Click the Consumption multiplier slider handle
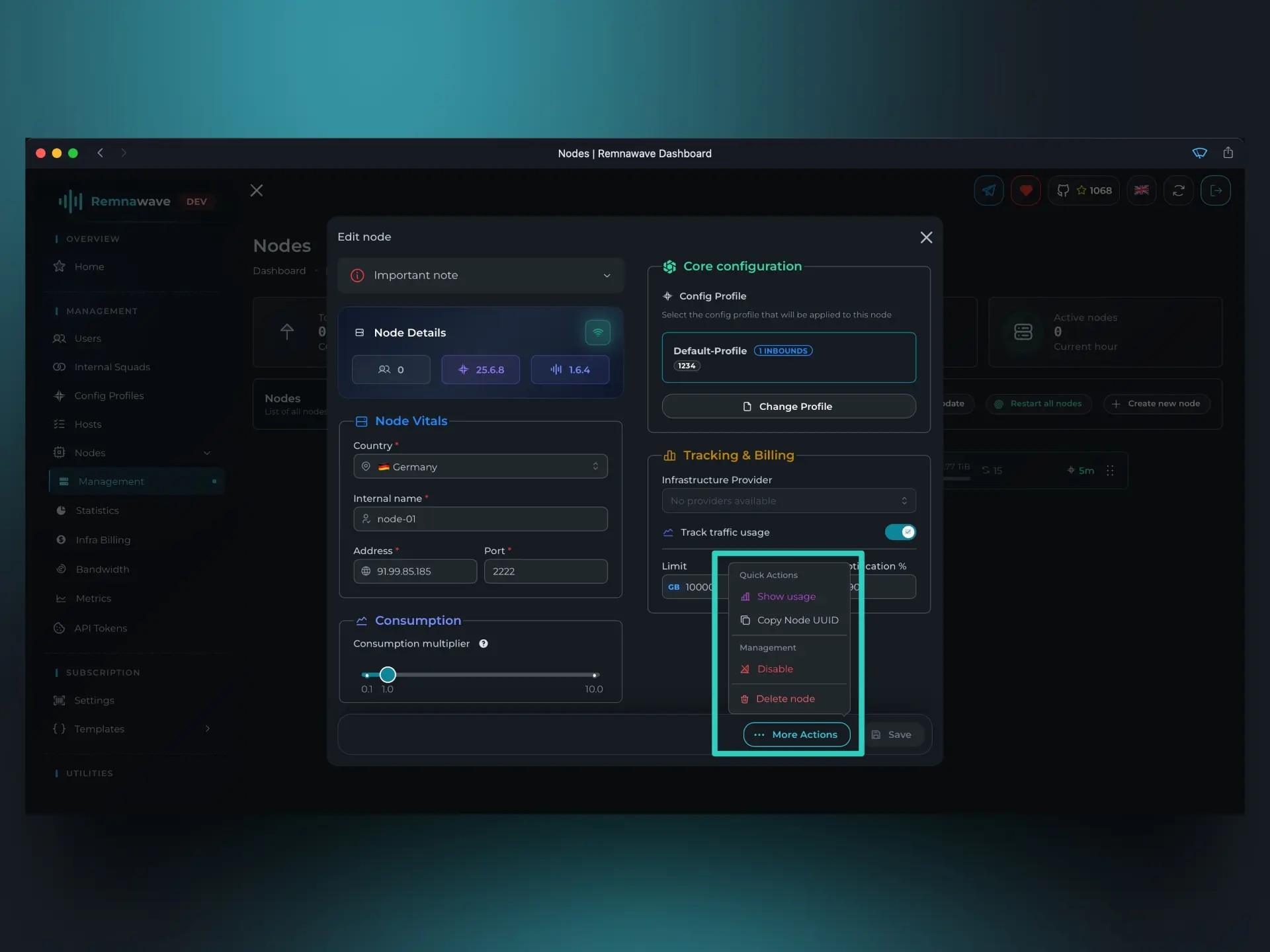This screenshot has width=1270, height=952. coord(388,674)
